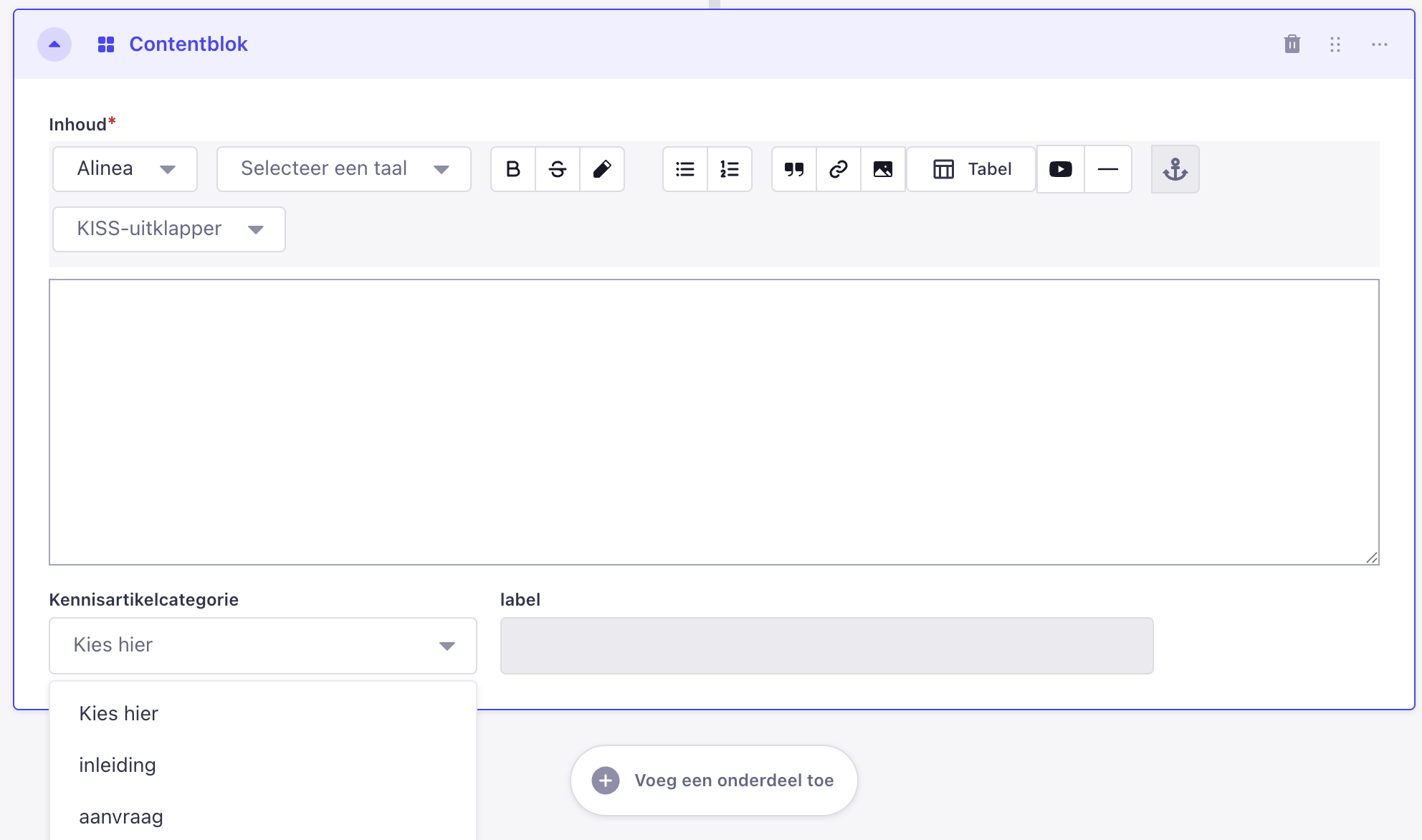Insert a bulleted list

point(685,169)
